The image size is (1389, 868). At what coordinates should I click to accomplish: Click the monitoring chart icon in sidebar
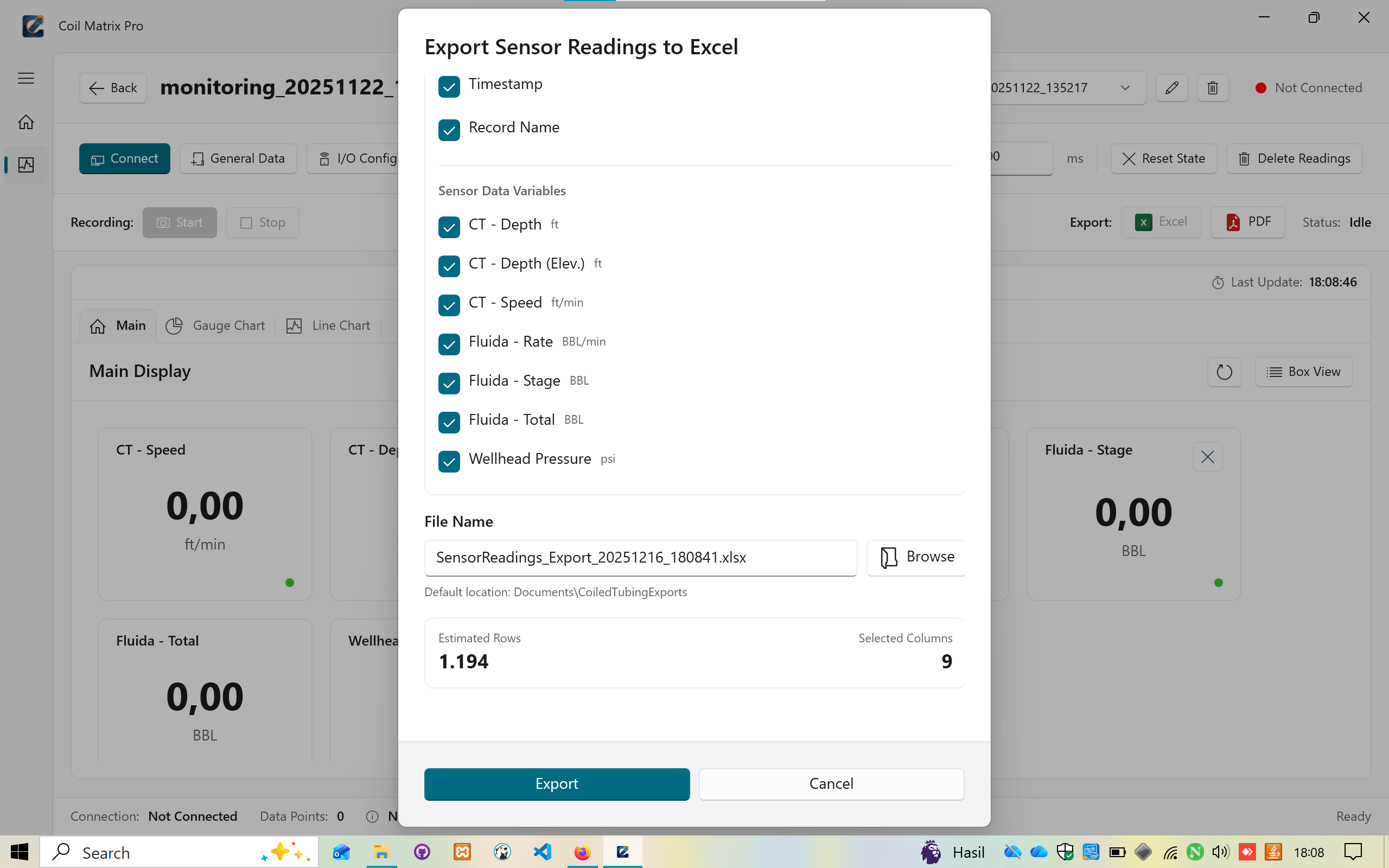26,165
